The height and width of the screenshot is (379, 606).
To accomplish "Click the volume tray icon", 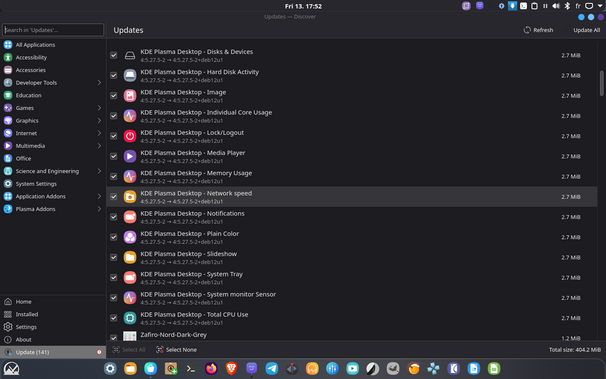I will pos(556,6).
